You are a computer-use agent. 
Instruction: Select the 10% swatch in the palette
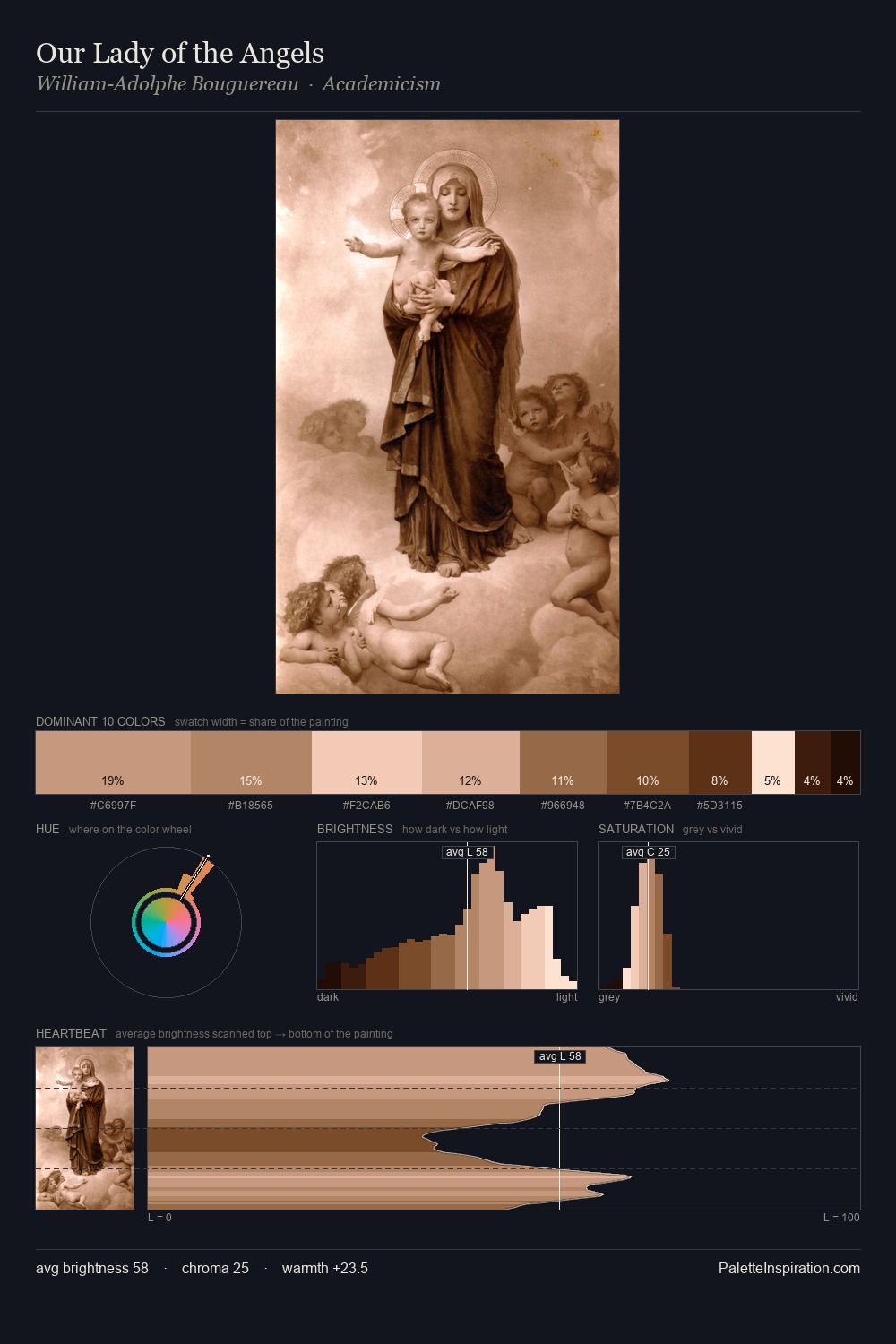point(648,762)
